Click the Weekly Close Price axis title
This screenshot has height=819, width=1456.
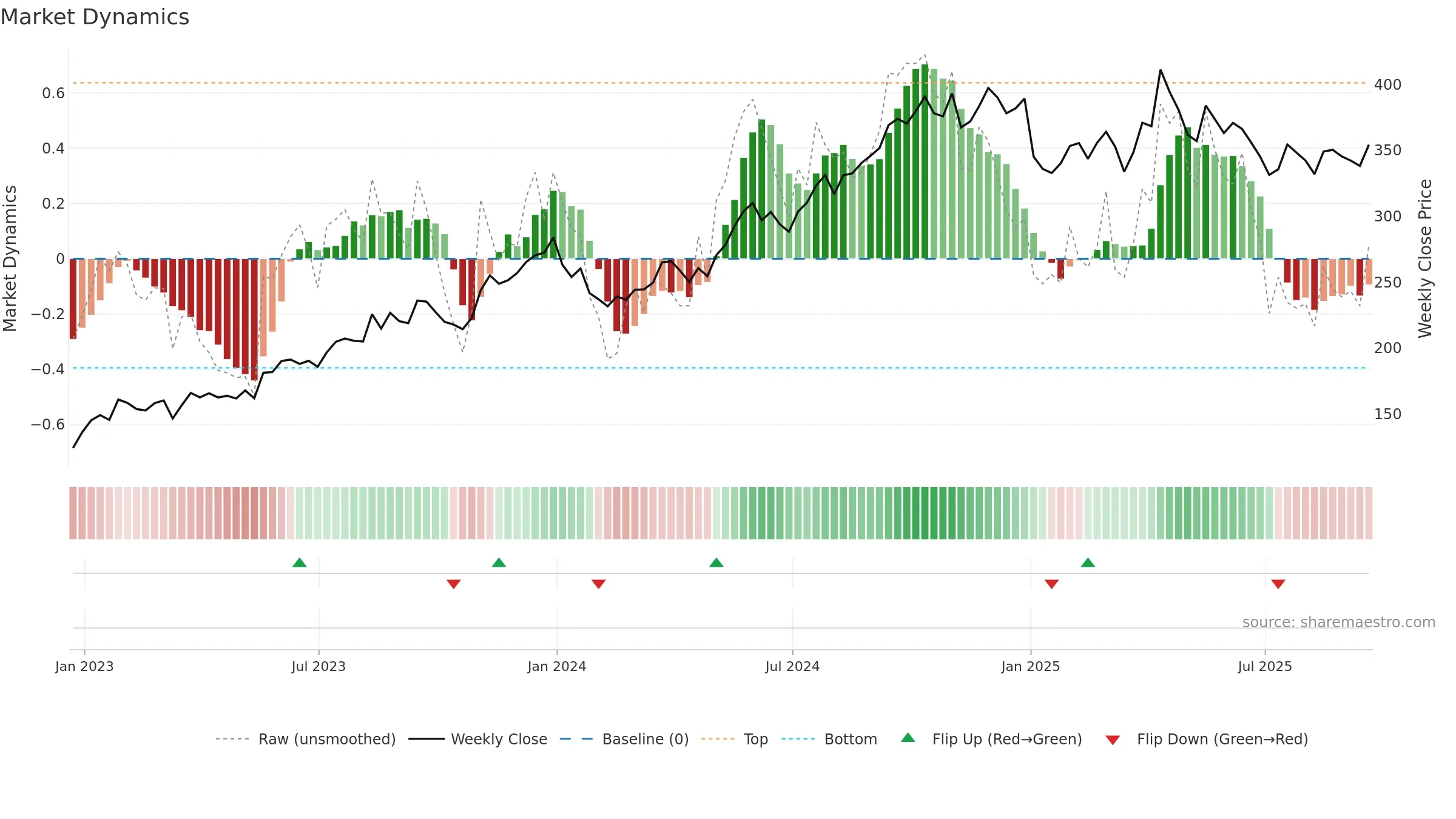point(1425,258)
